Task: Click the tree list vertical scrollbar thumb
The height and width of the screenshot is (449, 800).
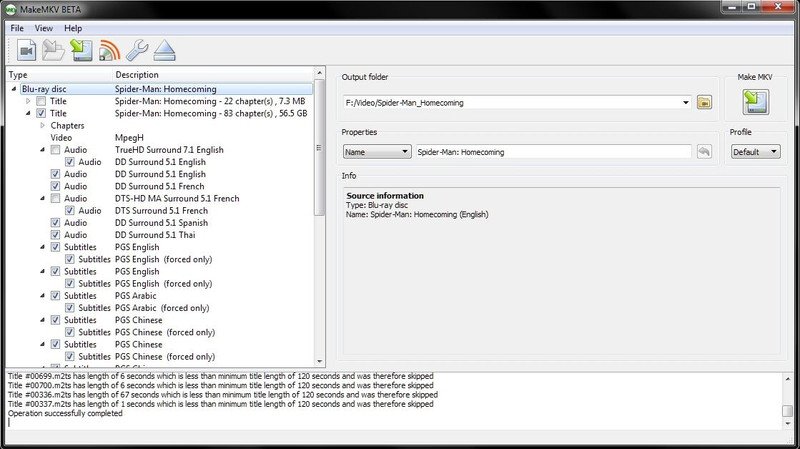Action: (319, 147)
